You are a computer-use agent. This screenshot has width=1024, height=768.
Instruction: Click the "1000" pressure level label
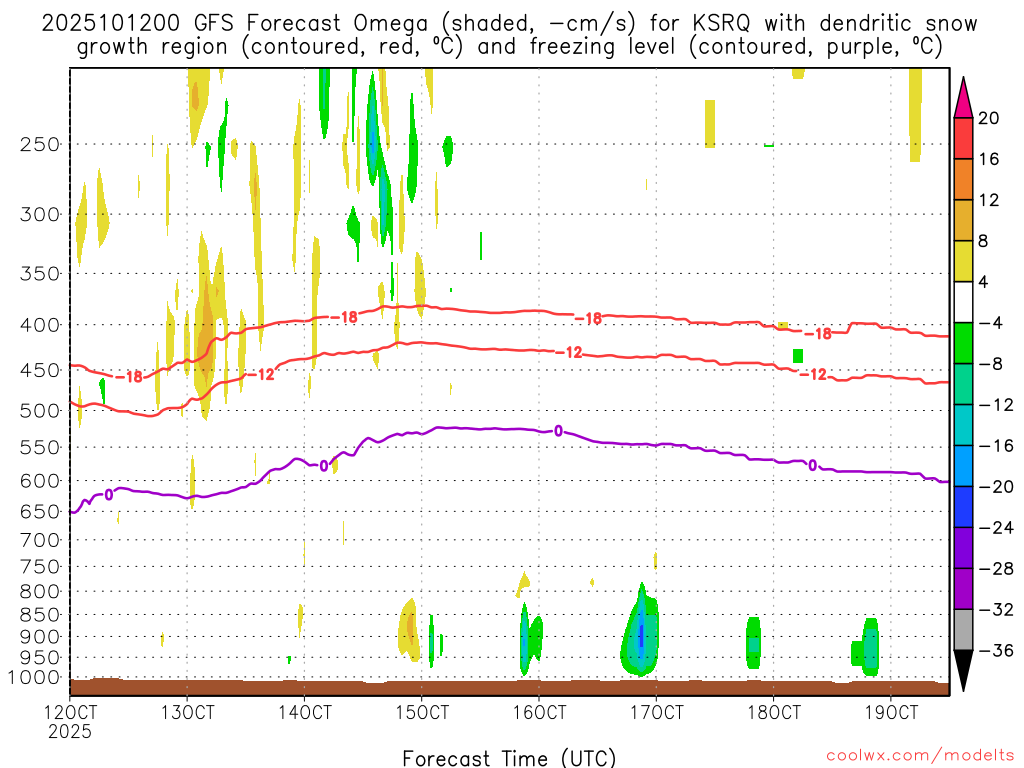[35, 678]
